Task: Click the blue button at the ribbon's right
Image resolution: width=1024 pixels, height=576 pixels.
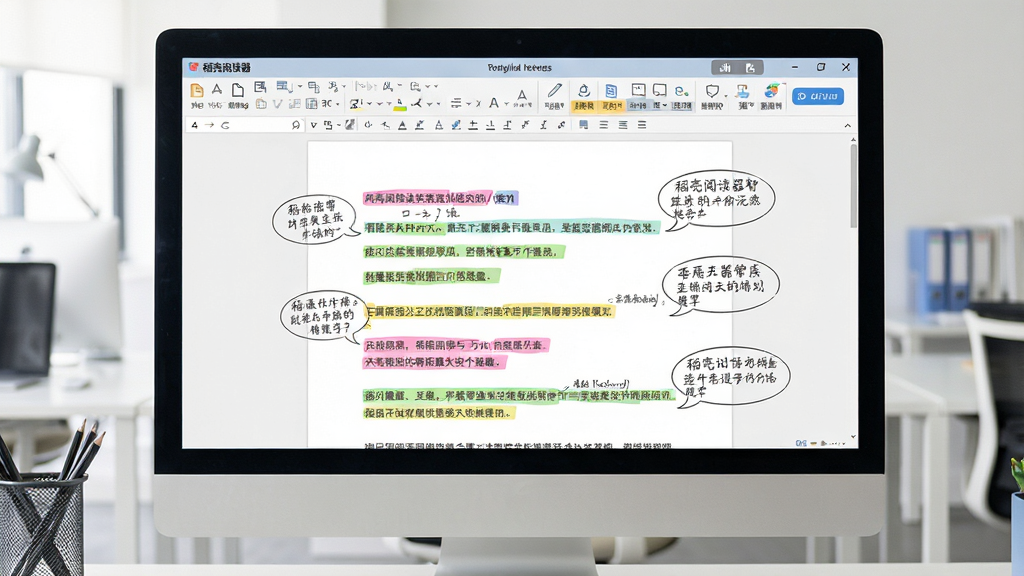Action: [818, 96]
